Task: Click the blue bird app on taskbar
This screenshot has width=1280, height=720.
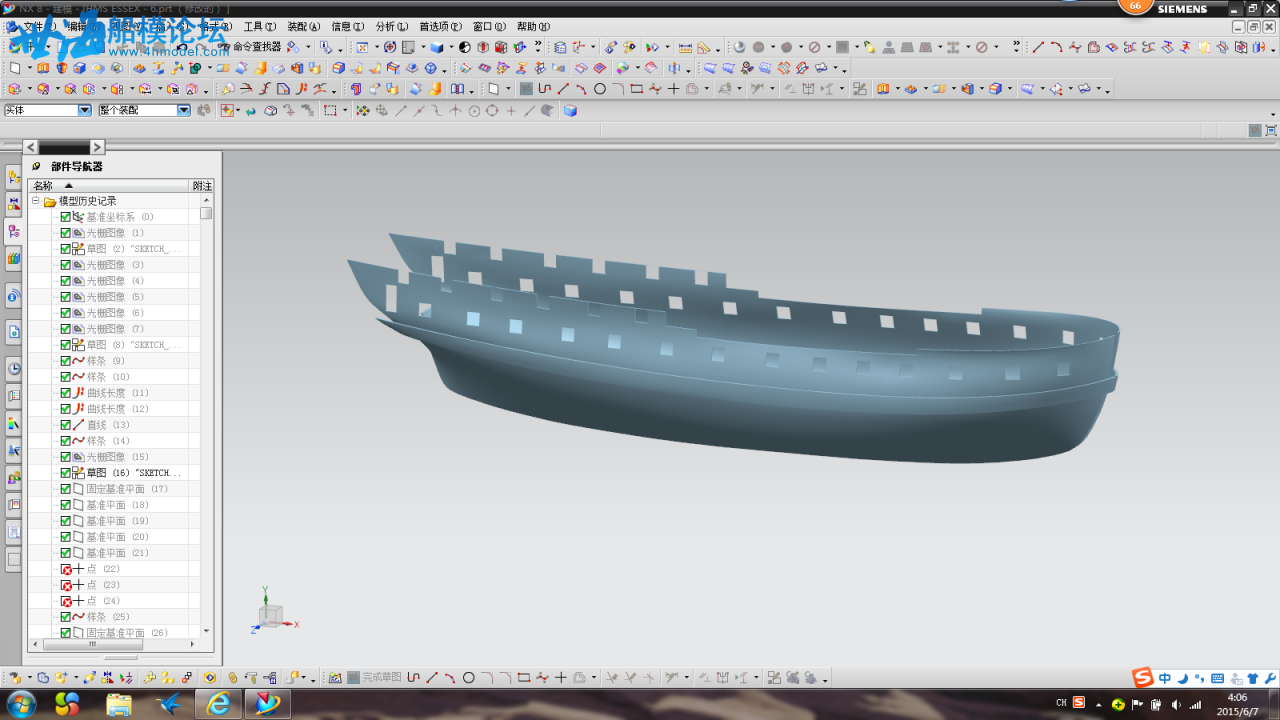Action: 169,703
